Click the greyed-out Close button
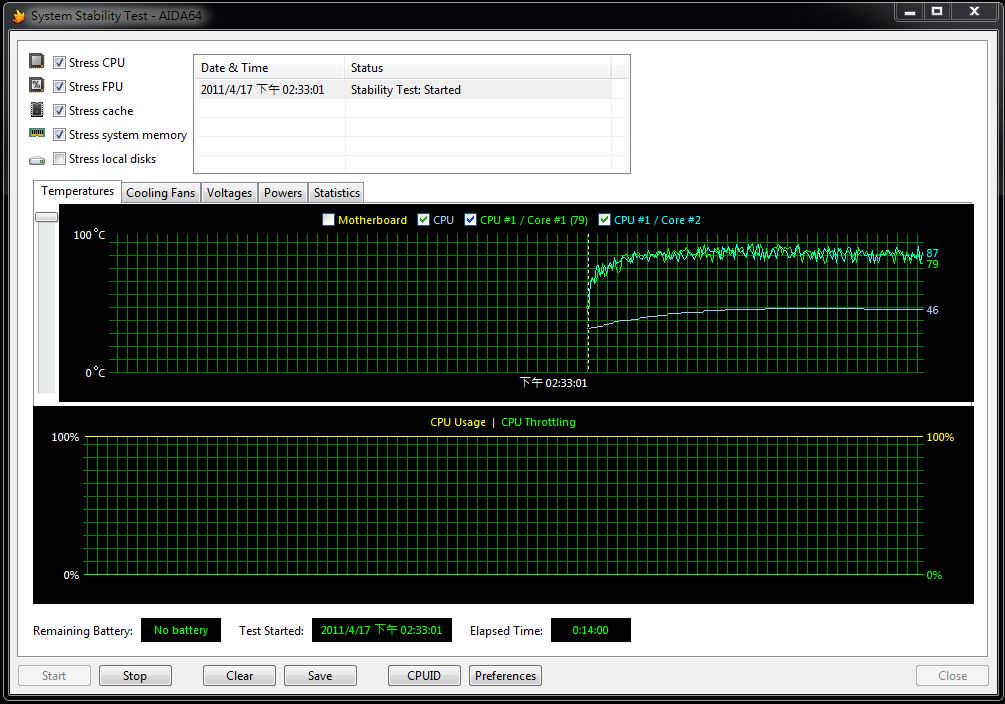This screenshot has height=704, width=1005. pos(952,676)
